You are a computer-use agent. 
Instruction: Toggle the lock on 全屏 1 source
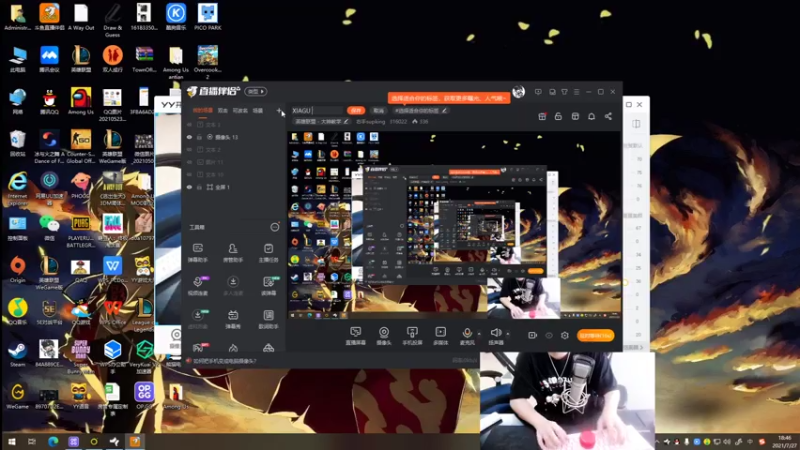pos(199,187)
